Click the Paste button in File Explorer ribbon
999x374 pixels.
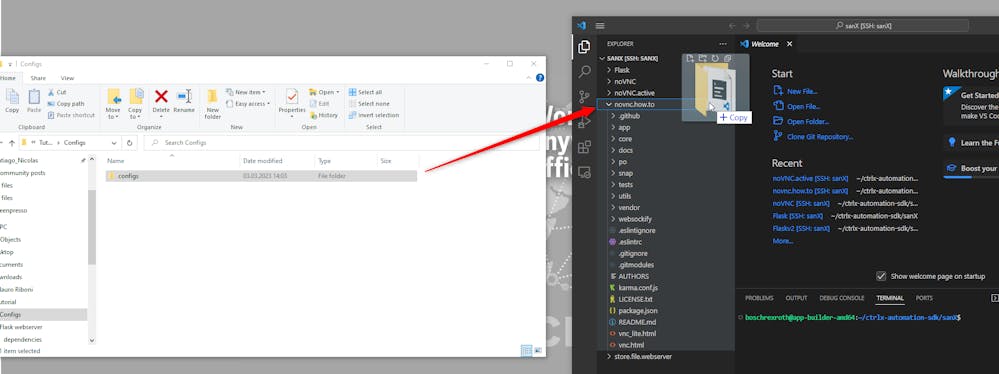[34, 101]
